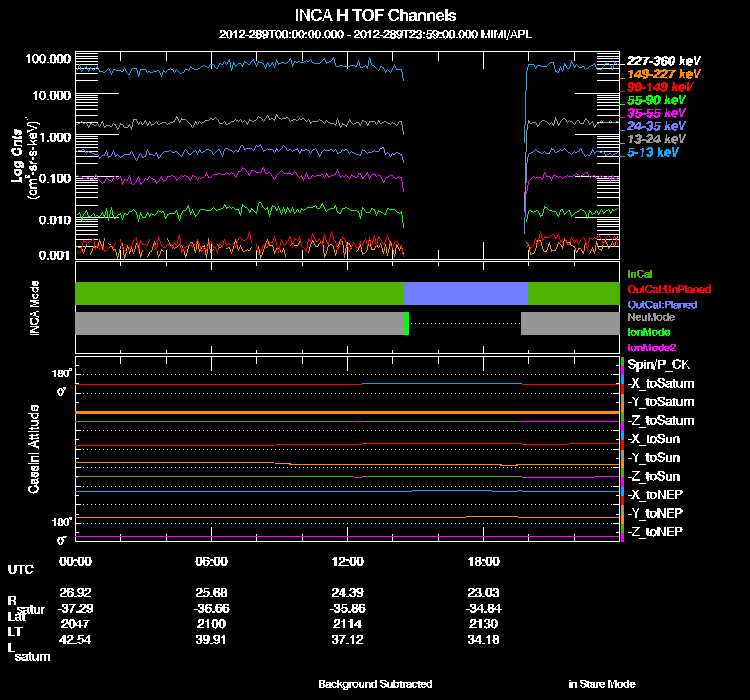This screenshot has width=750, height=700.
Task: Click the gray NeuMode bar on the left
Action: tap(238, 324)
